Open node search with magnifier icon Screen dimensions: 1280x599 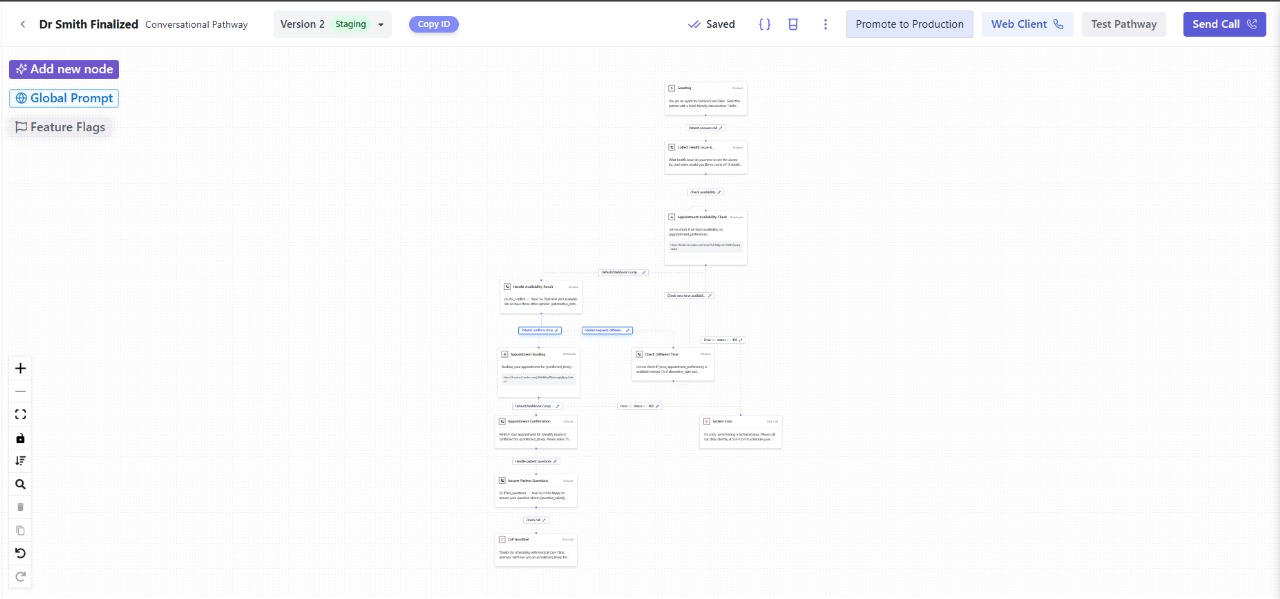20,484
